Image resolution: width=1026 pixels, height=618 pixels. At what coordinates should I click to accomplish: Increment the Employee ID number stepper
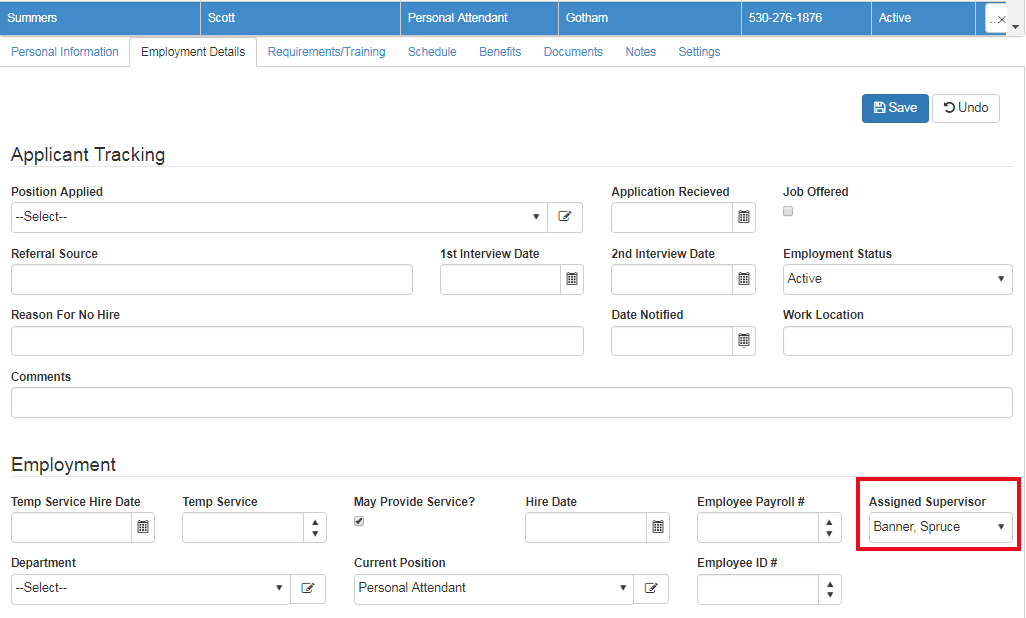click(829, 584)
